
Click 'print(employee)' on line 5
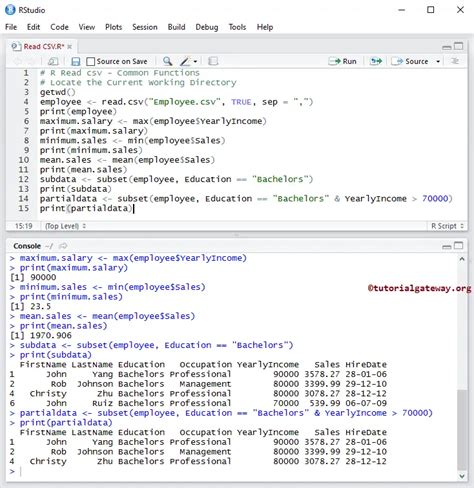(78, 111)
